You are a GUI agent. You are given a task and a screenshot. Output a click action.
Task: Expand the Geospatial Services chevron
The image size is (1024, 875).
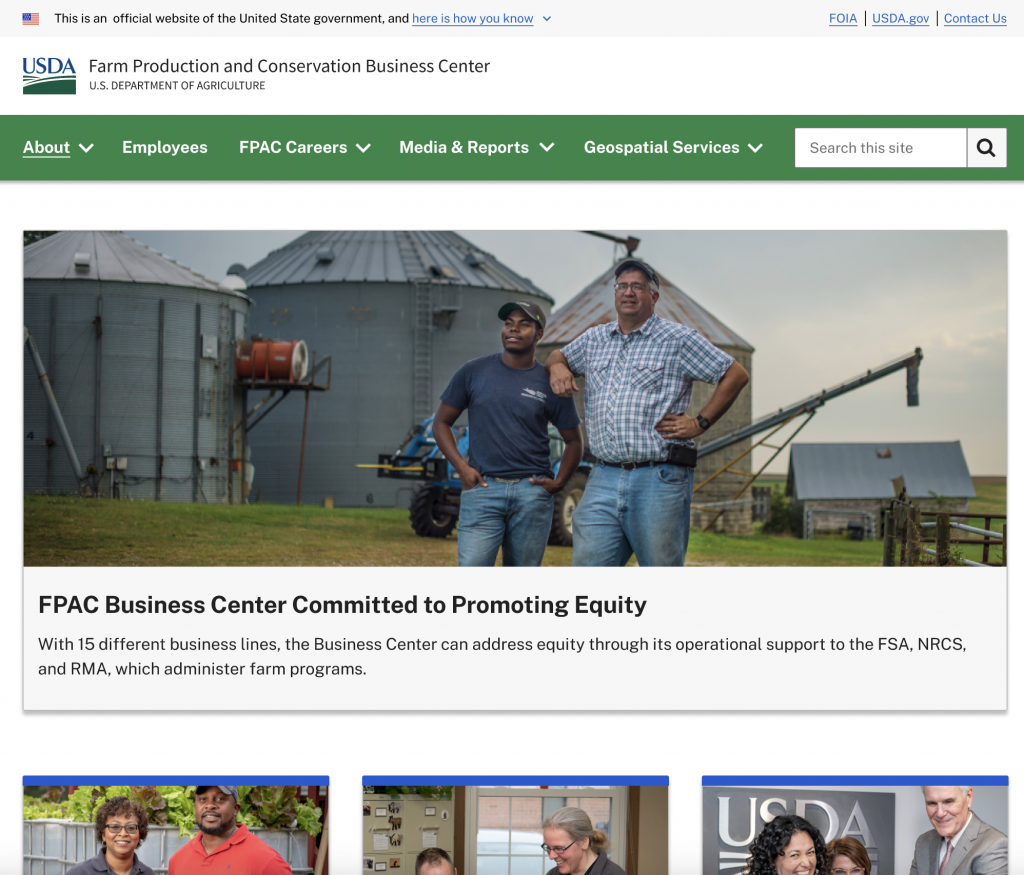[x=755, y=148]
